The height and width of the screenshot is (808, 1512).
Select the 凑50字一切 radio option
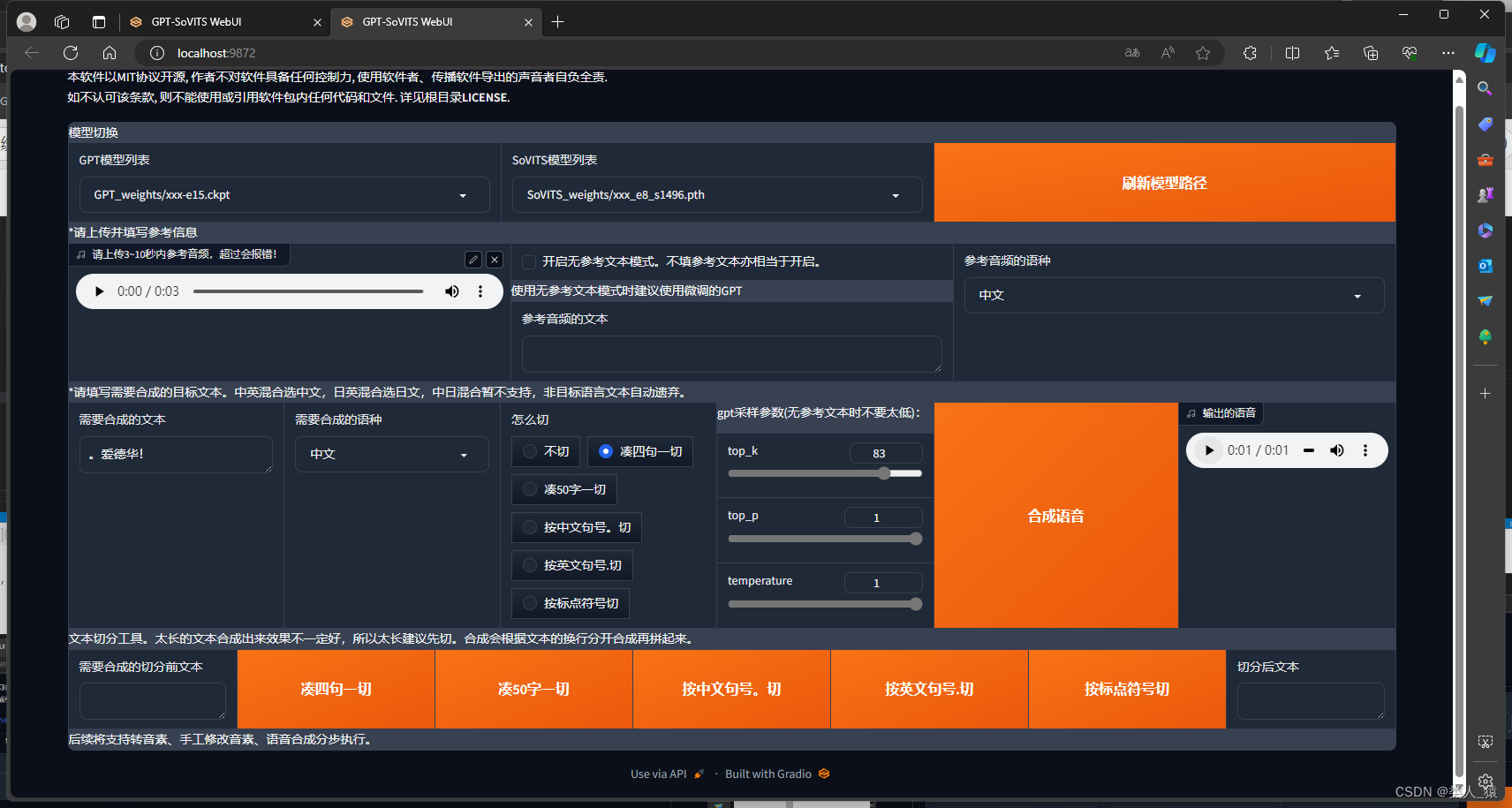(x=564, y=489)
